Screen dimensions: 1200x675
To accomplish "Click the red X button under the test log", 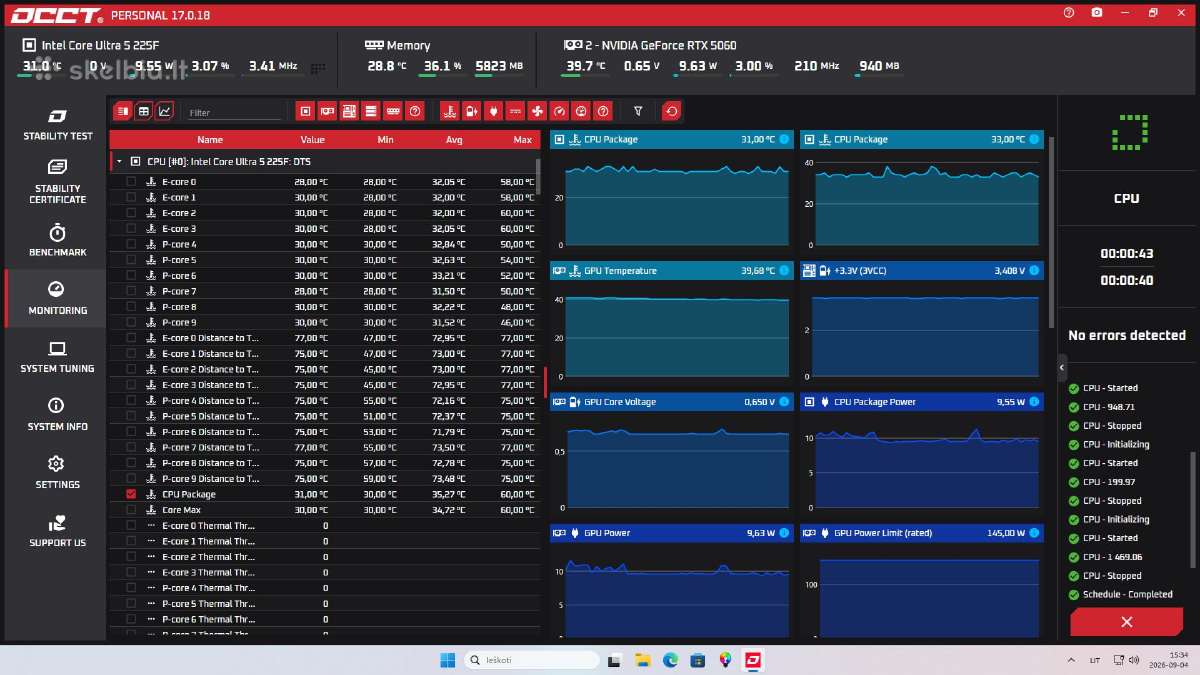I will point(1126,622).
